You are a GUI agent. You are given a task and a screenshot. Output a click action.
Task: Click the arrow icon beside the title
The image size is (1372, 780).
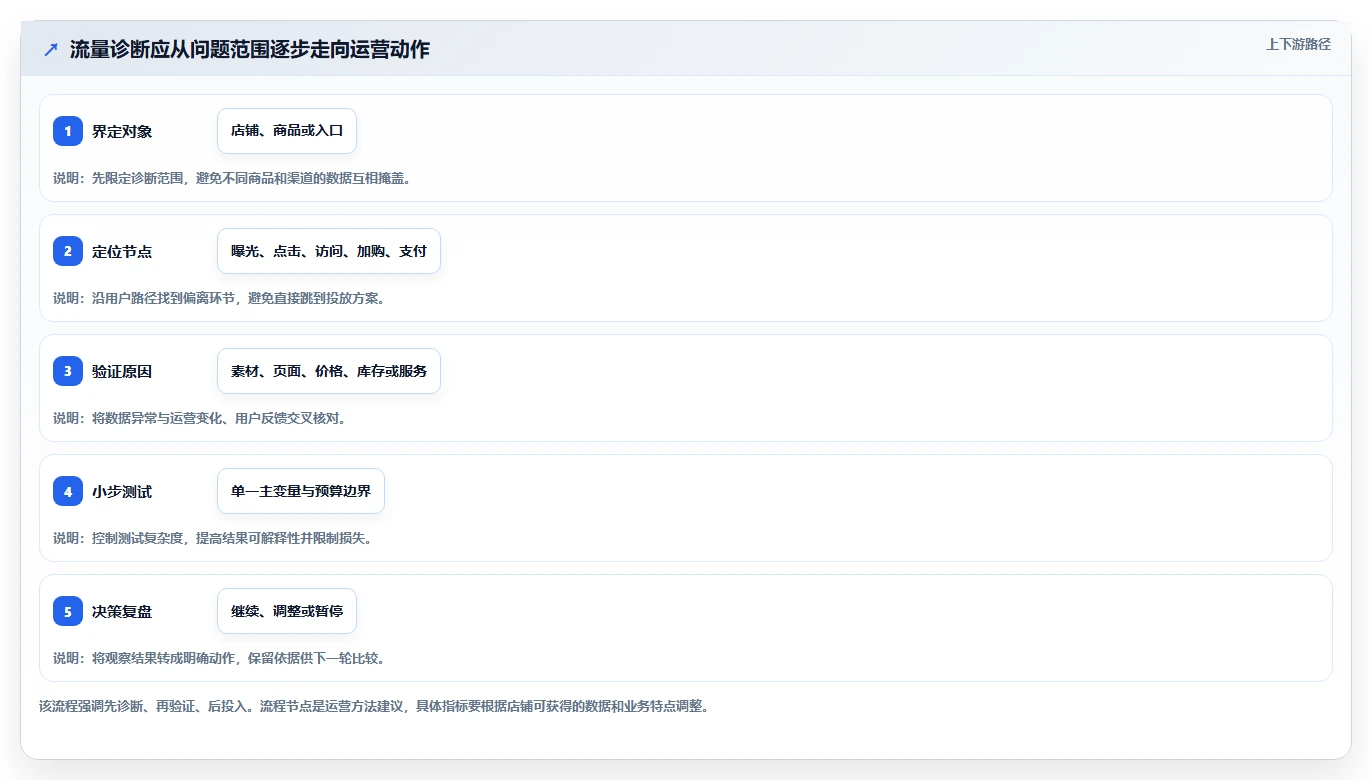click(51, 50)
